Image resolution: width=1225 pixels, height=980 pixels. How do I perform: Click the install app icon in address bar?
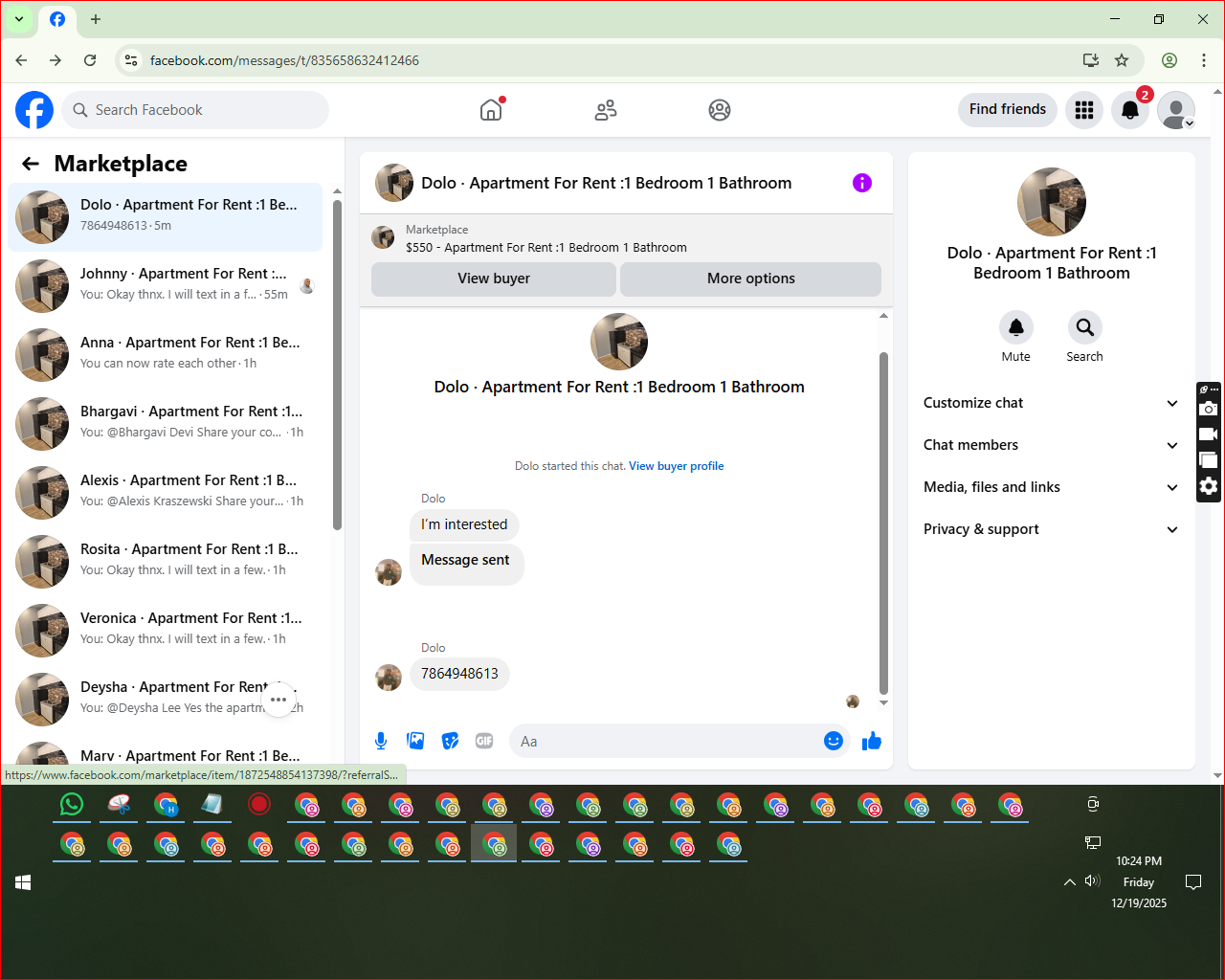pyautogui.click(x=1090, y=60)
